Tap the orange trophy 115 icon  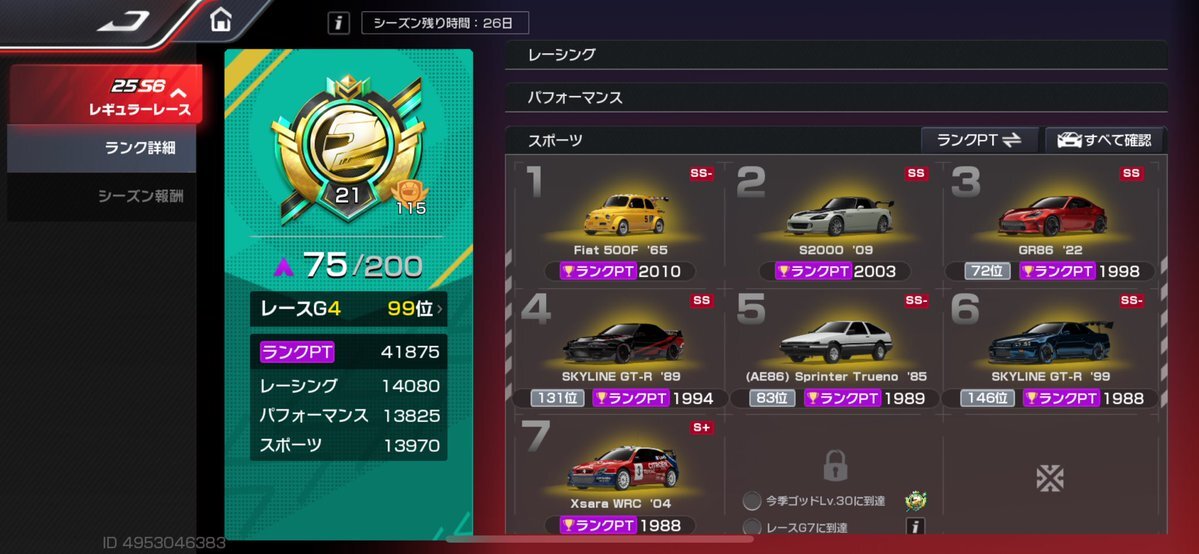[410, 196]
